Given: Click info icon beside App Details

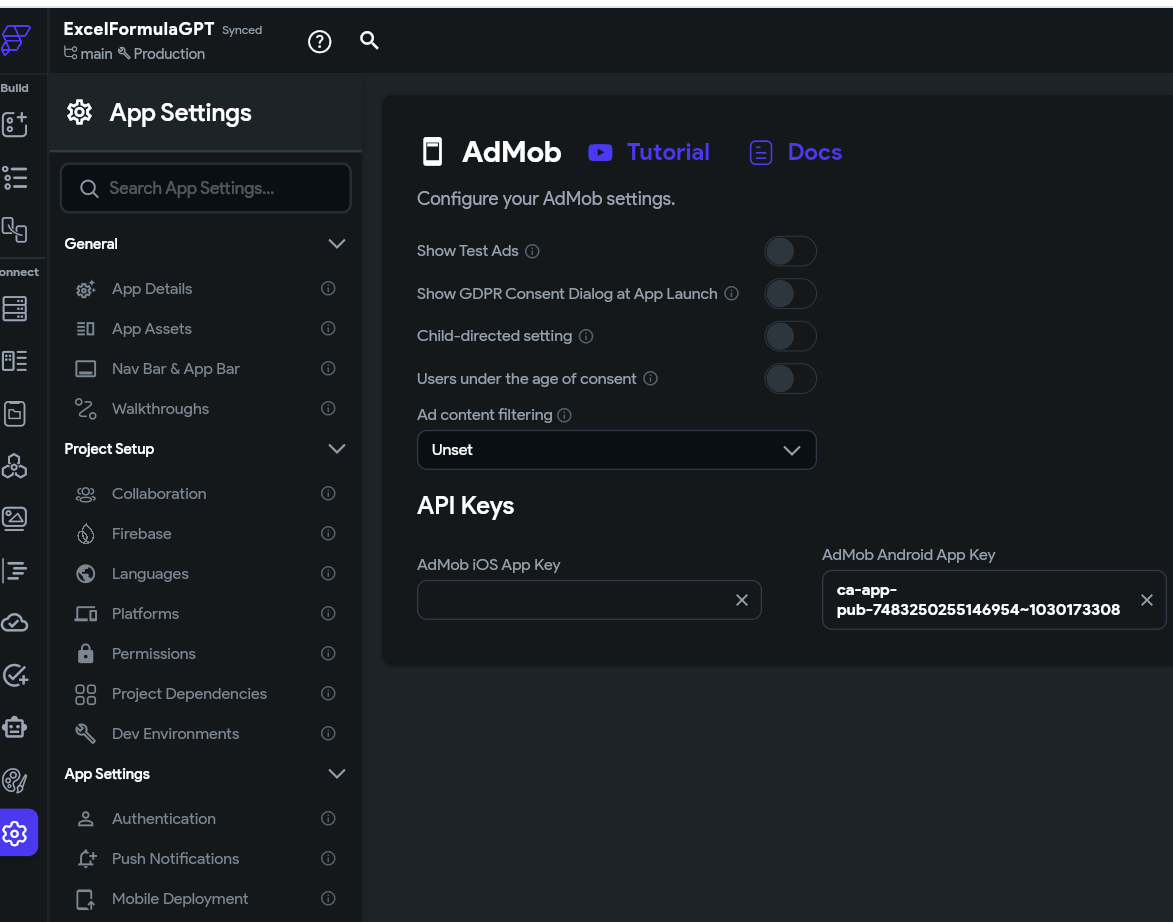Looking at the screenshot, I should coord(328,288).
